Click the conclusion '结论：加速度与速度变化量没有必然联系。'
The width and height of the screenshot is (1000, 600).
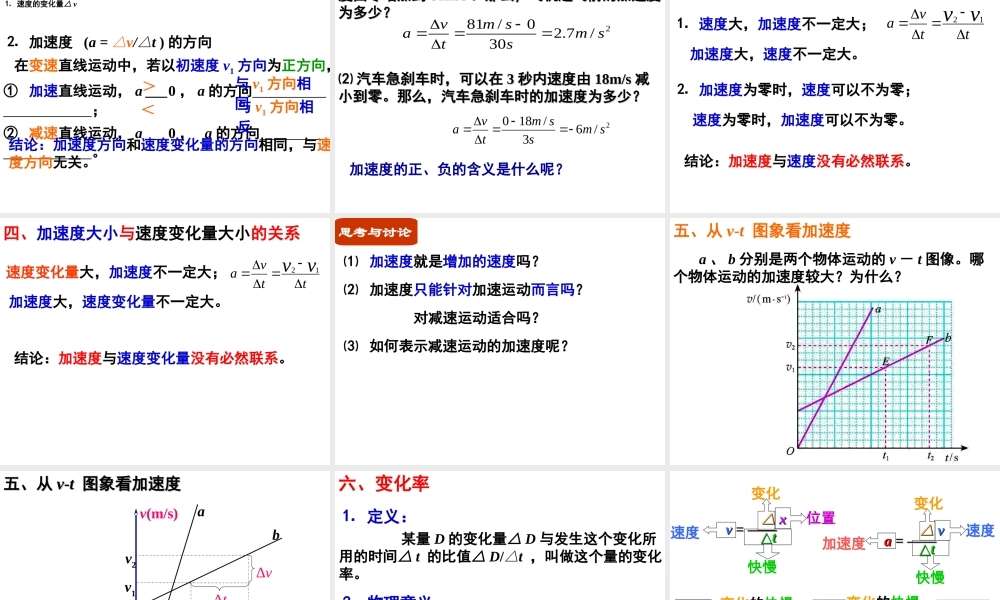tap(151, 358)
